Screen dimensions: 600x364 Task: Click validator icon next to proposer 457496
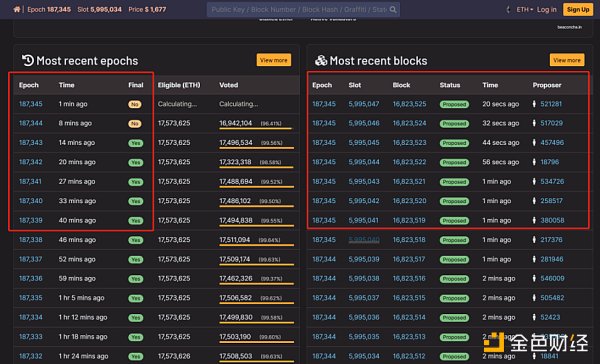tap(534, 142)
